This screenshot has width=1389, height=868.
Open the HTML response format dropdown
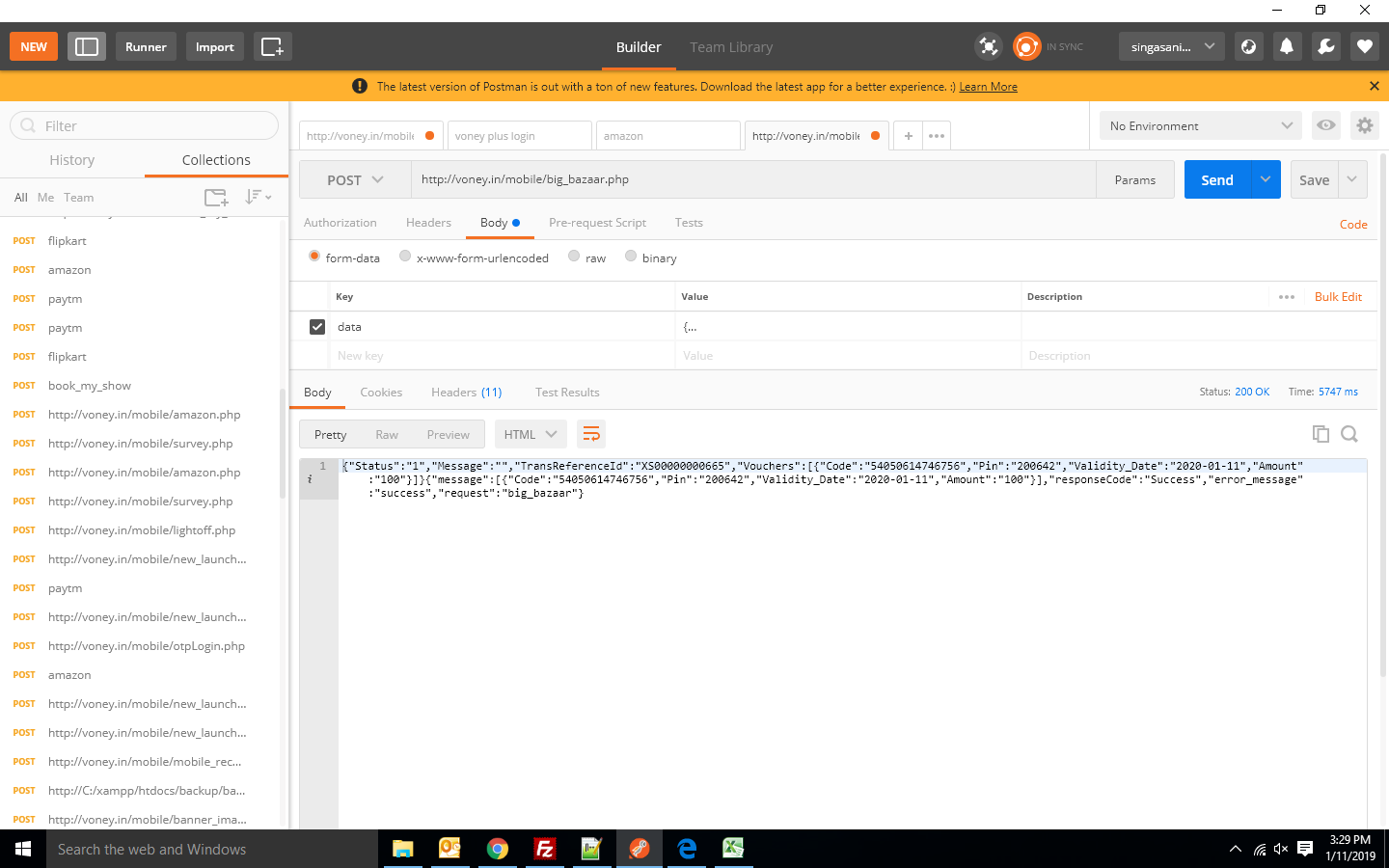point(530,434)
